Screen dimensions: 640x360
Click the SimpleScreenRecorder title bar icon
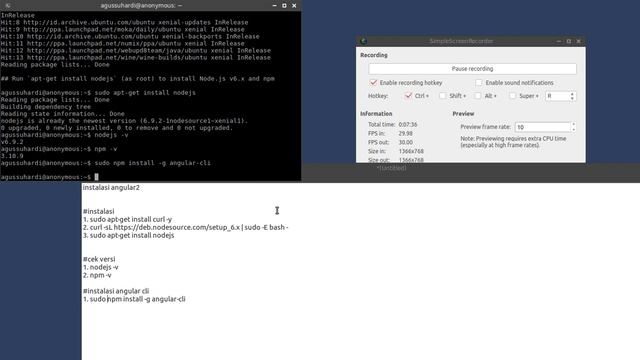363,41
